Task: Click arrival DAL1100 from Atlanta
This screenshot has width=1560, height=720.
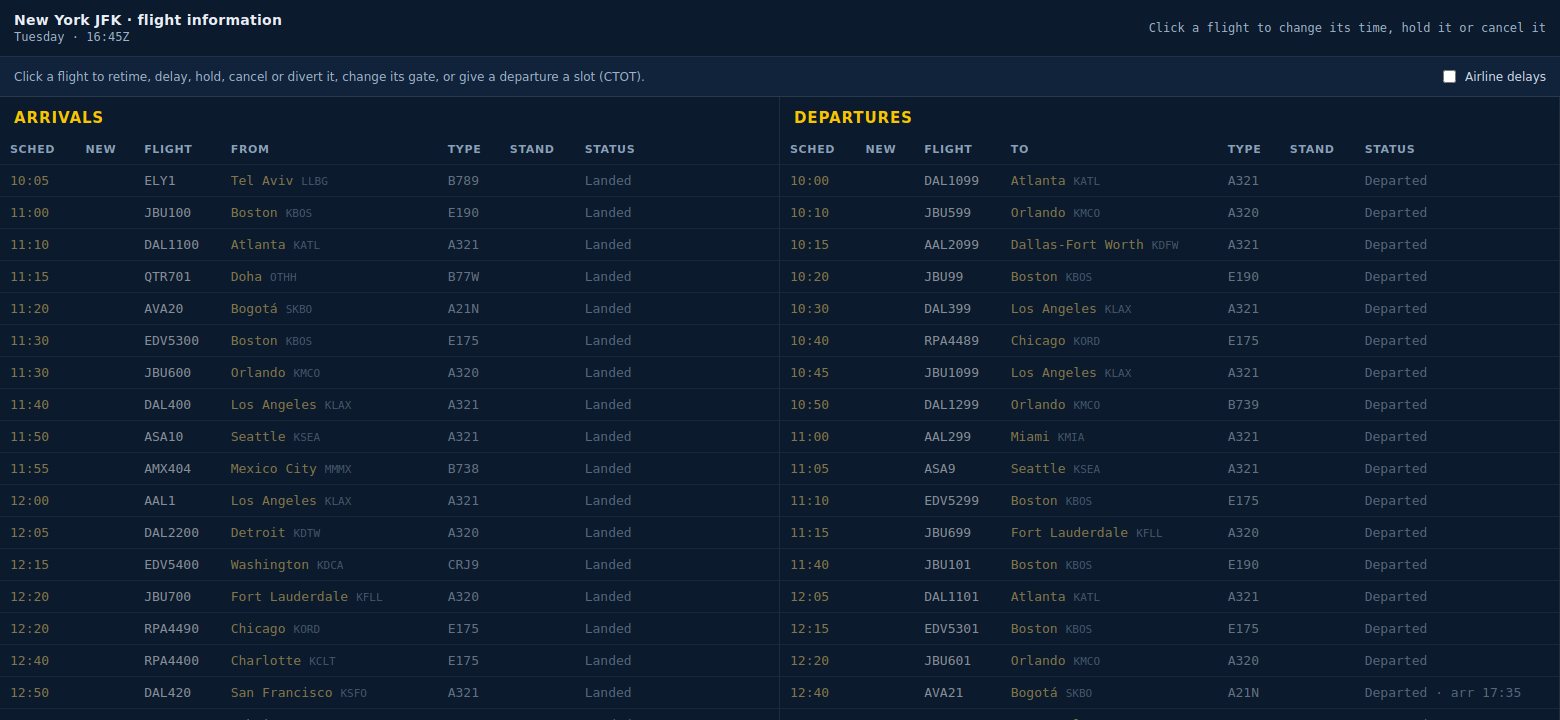Action: (x=389, y=245)
